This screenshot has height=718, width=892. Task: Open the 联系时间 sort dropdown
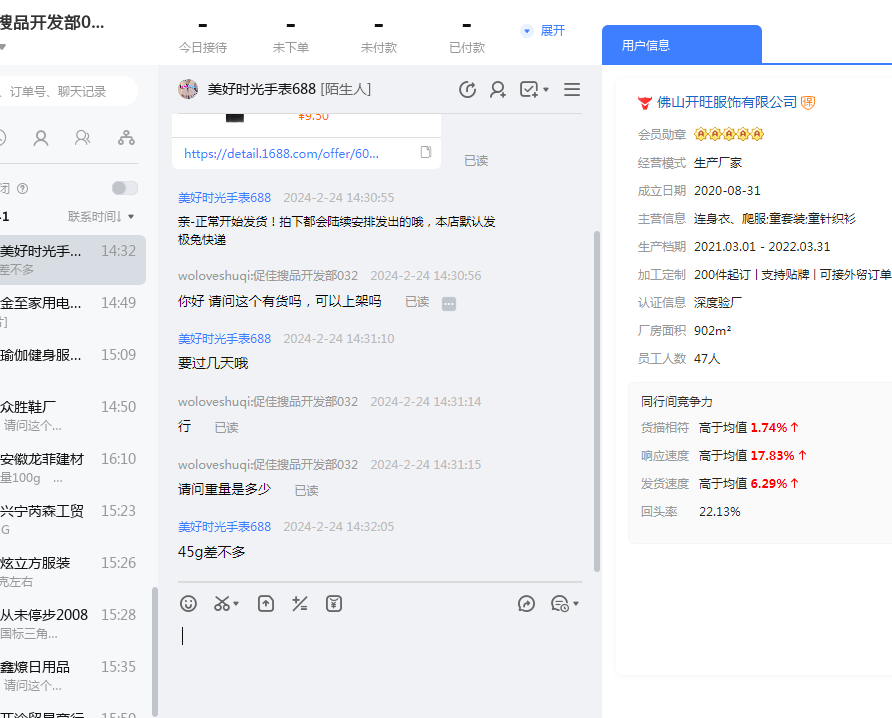[x=101, y=216]
